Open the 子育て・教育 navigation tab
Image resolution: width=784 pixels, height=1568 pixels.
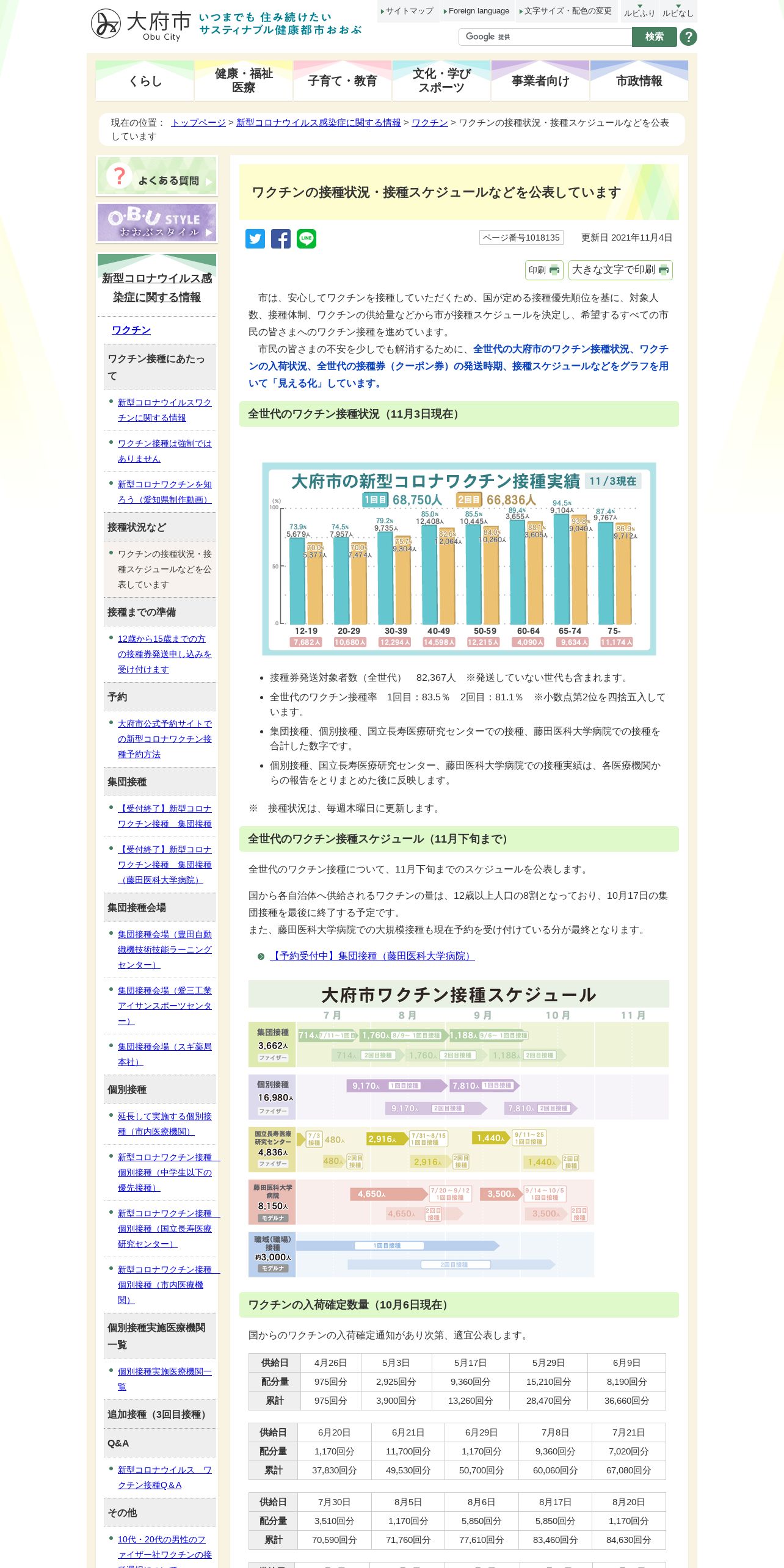coord(343,81)
